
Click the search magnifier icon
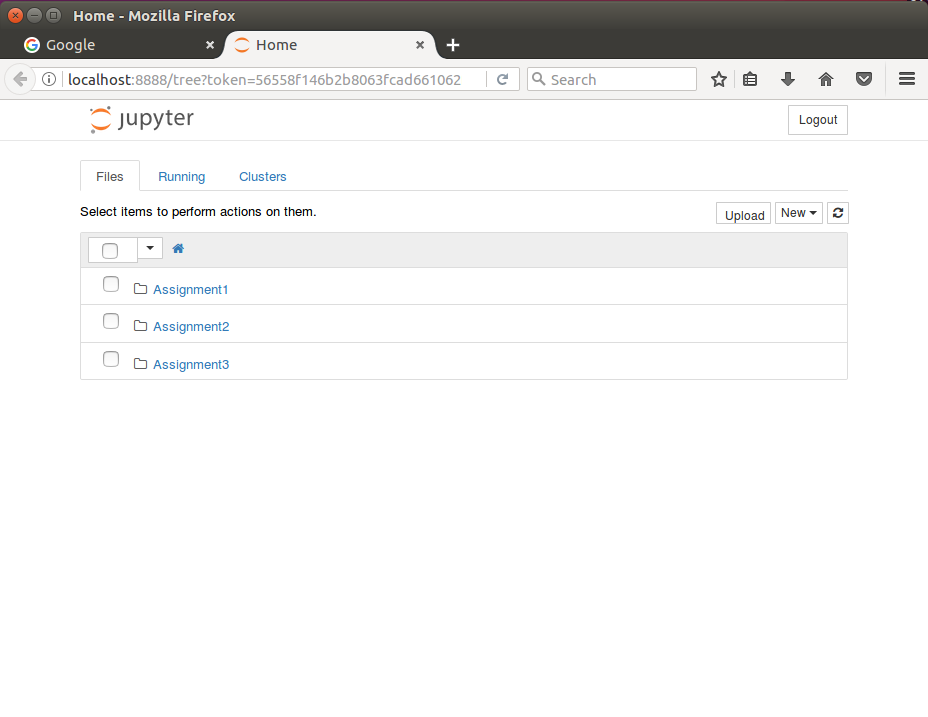click(x=538, y=79)
